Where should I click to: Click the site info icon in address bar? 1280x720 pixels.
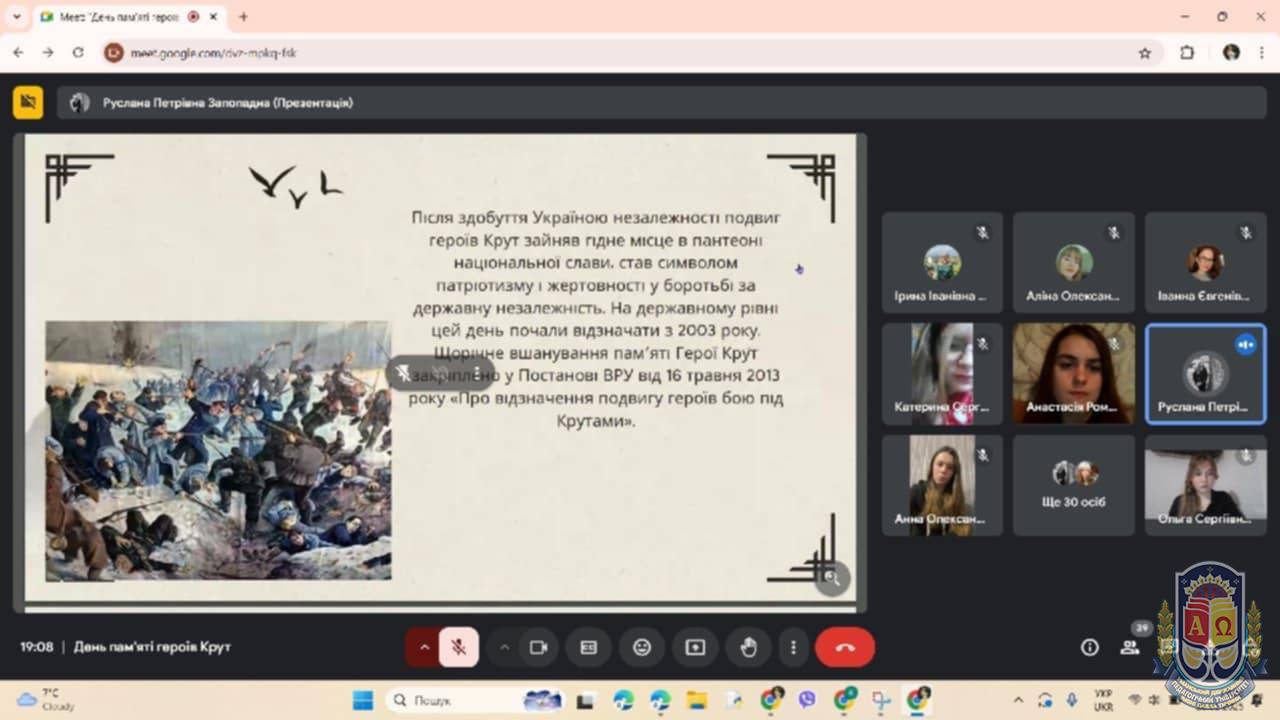click(x=114, y=52)
